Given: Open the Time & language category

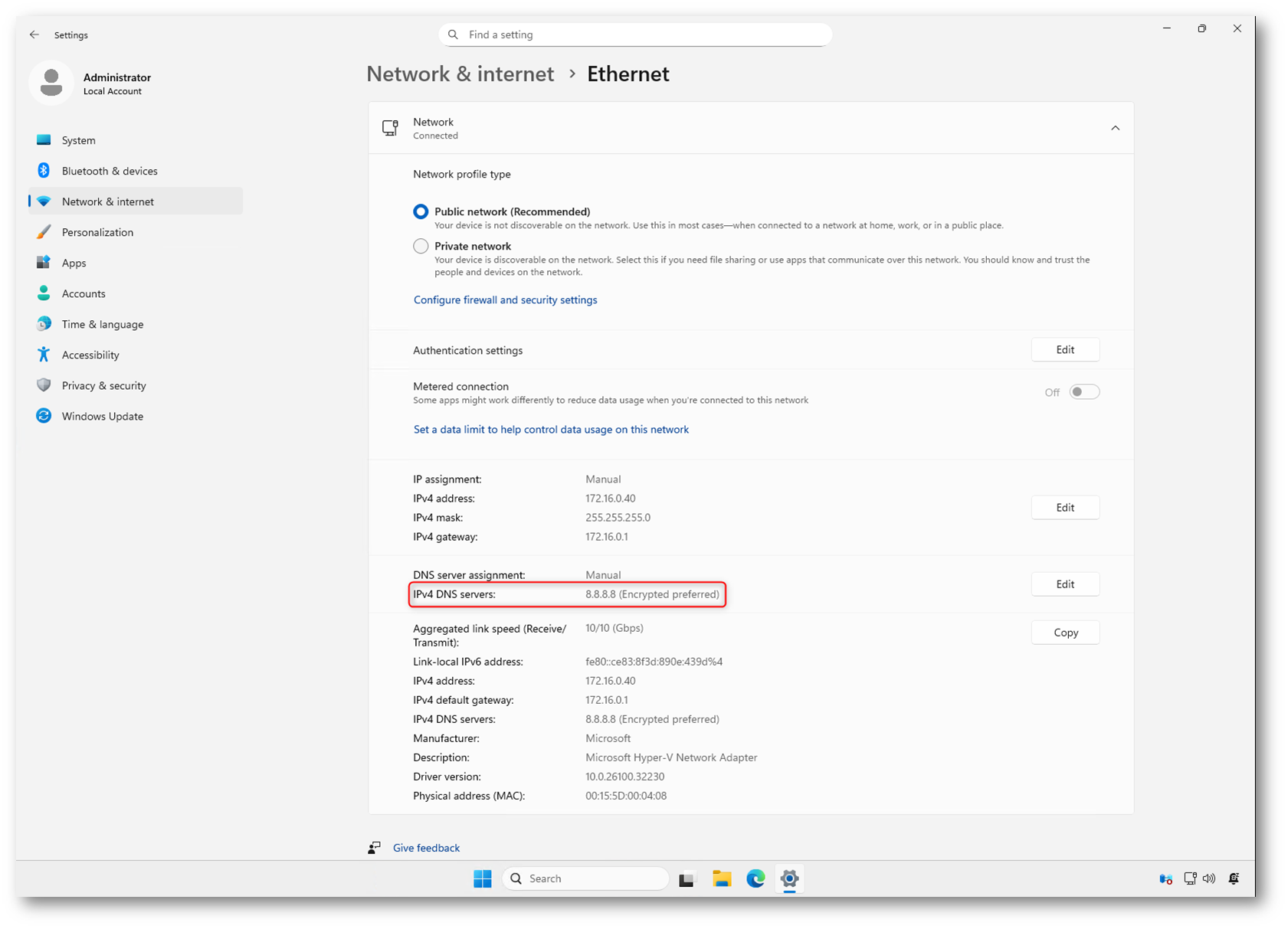Looking at the screenshot, I should (102, 324).
